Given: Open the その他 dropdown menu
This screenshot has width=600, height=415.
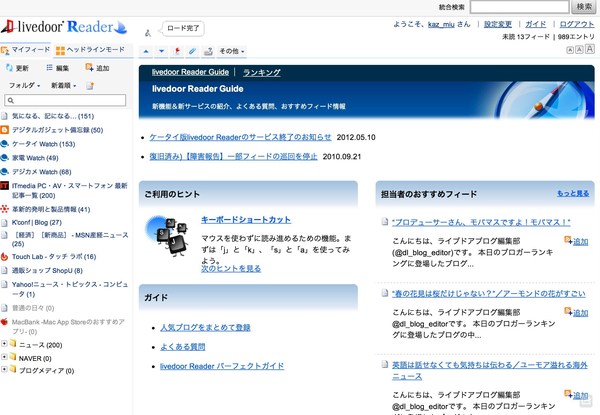Looking at the screenshot, I should tap(231, 50).
